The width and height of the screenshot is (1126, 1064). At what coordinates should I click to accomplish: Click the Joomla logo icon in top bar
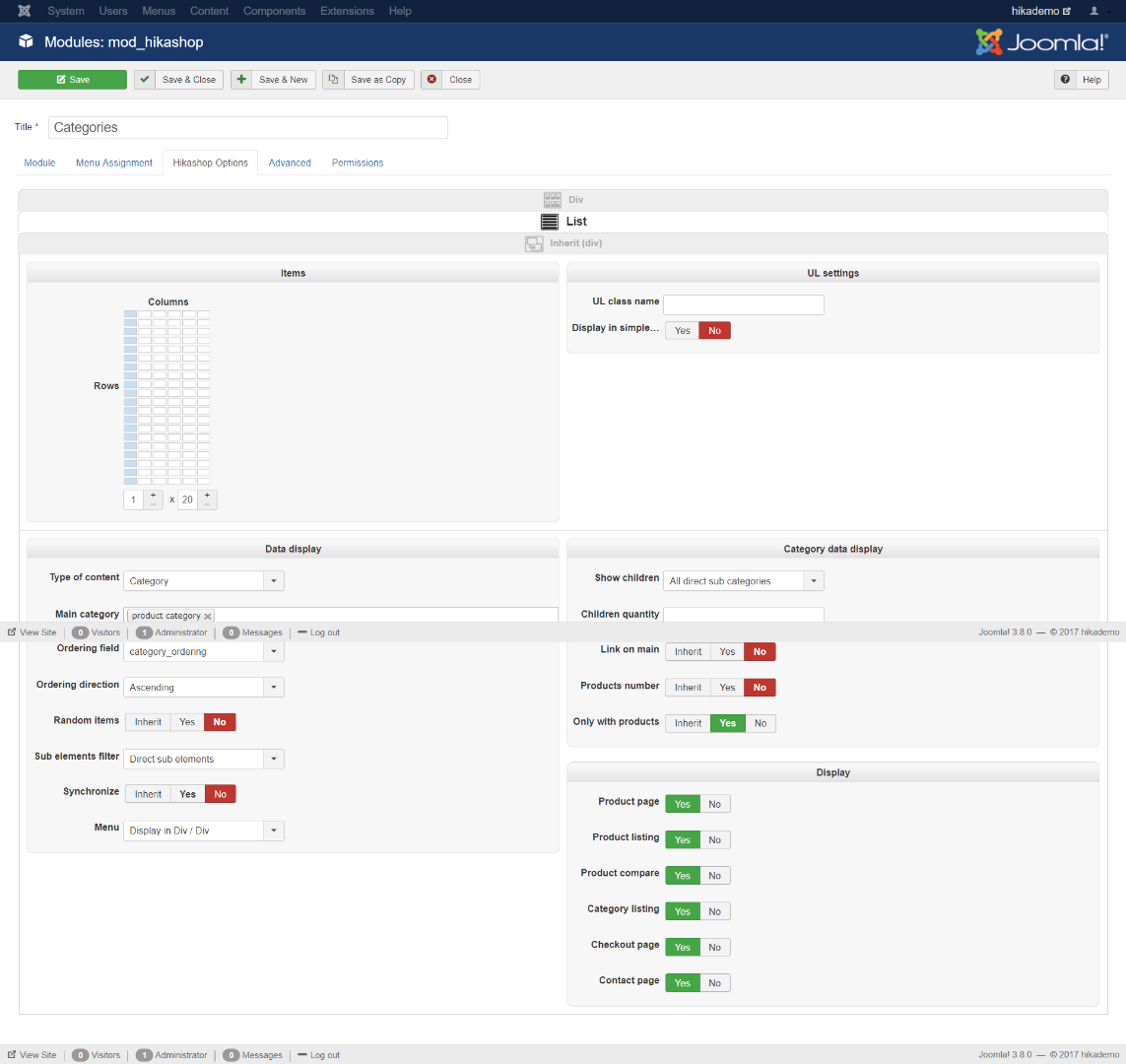click(24, 11)
